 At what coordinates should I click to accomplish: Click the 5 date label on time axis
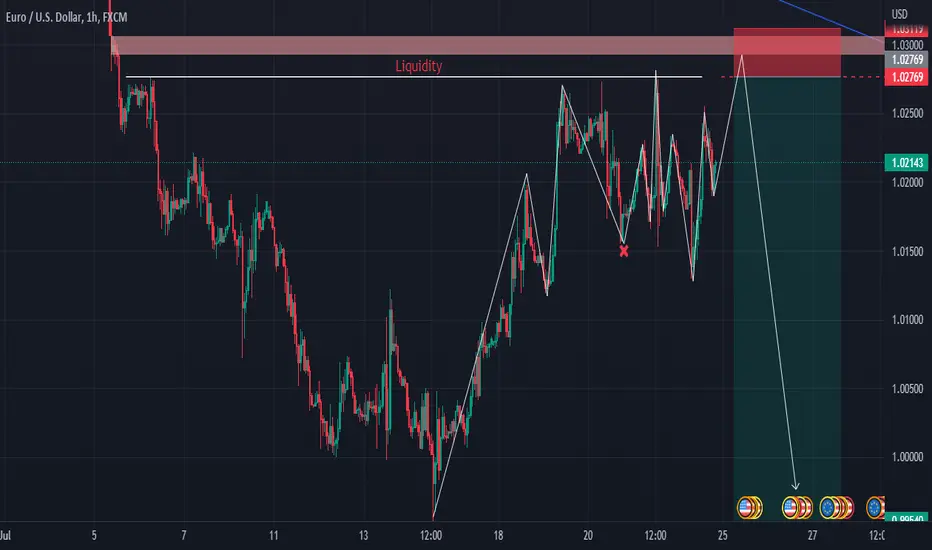pyautogui.click(x=94, y=536)
